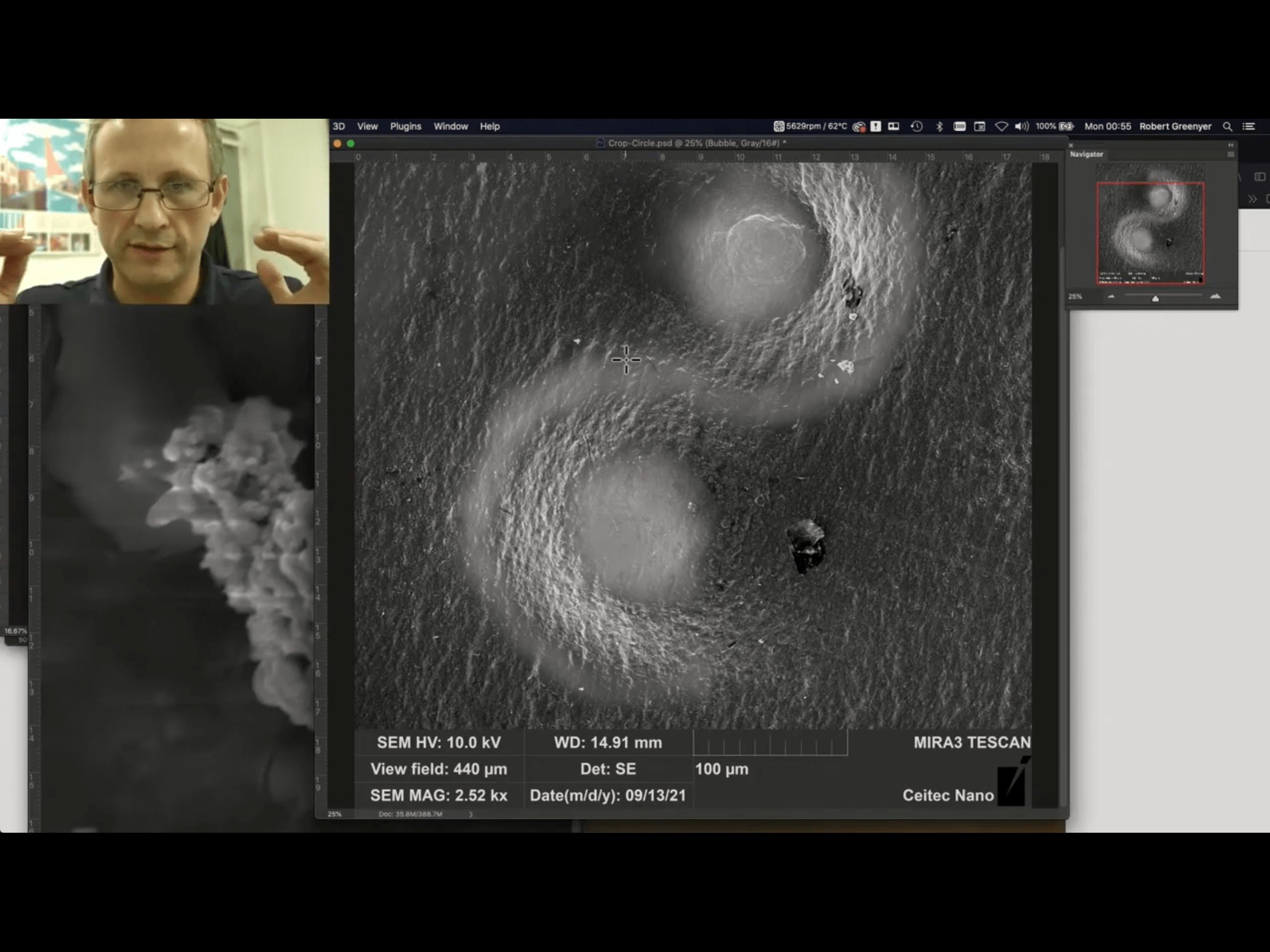Open Notification Center list icon
The width and height of the screenshot is (1270, 952).
(x=1248, y=126)
